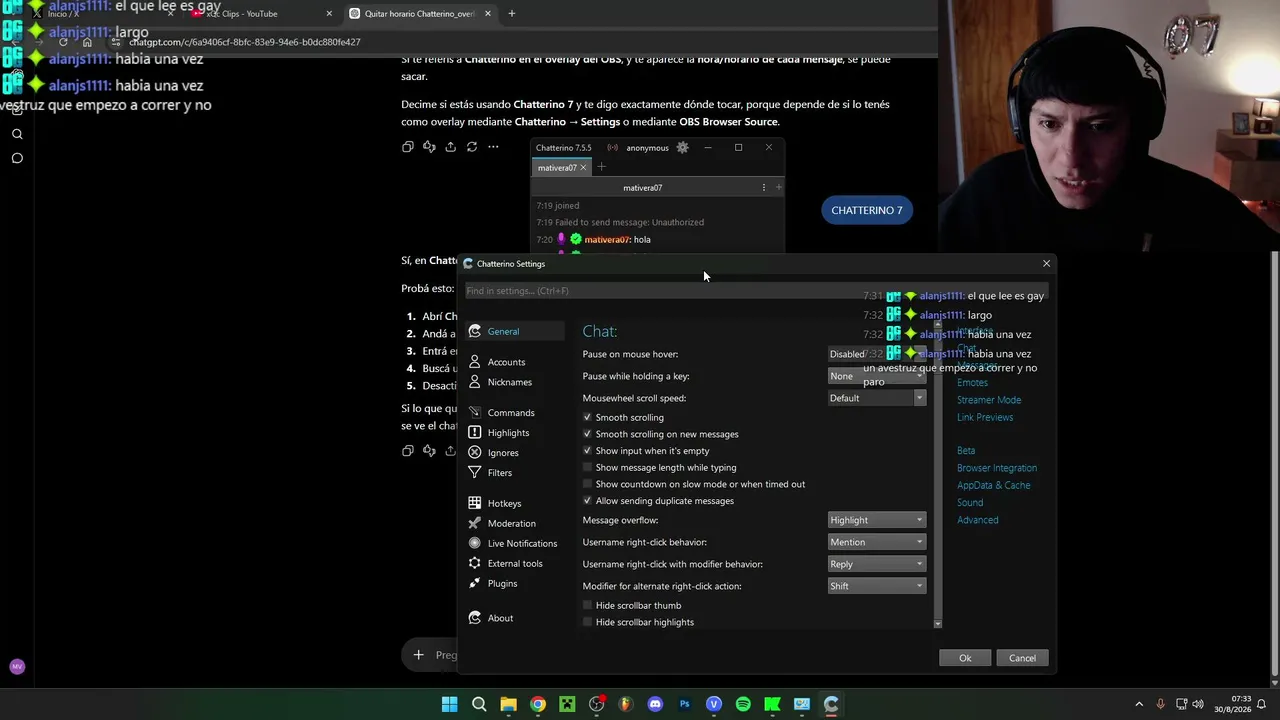Share the ChatGPT response with upload icon
1280x720 pixels.
[x=450, y=147]
